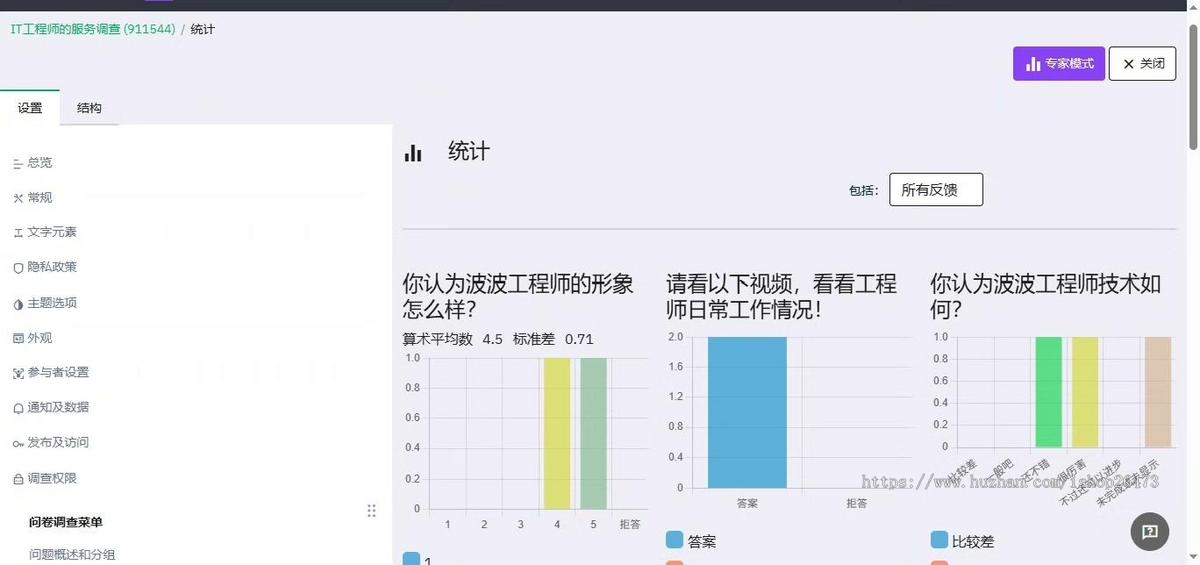This screenshot has width=1200, height=565.
Task: Open 问题概述和分组 question overview menu item
Action: (72, 554)
